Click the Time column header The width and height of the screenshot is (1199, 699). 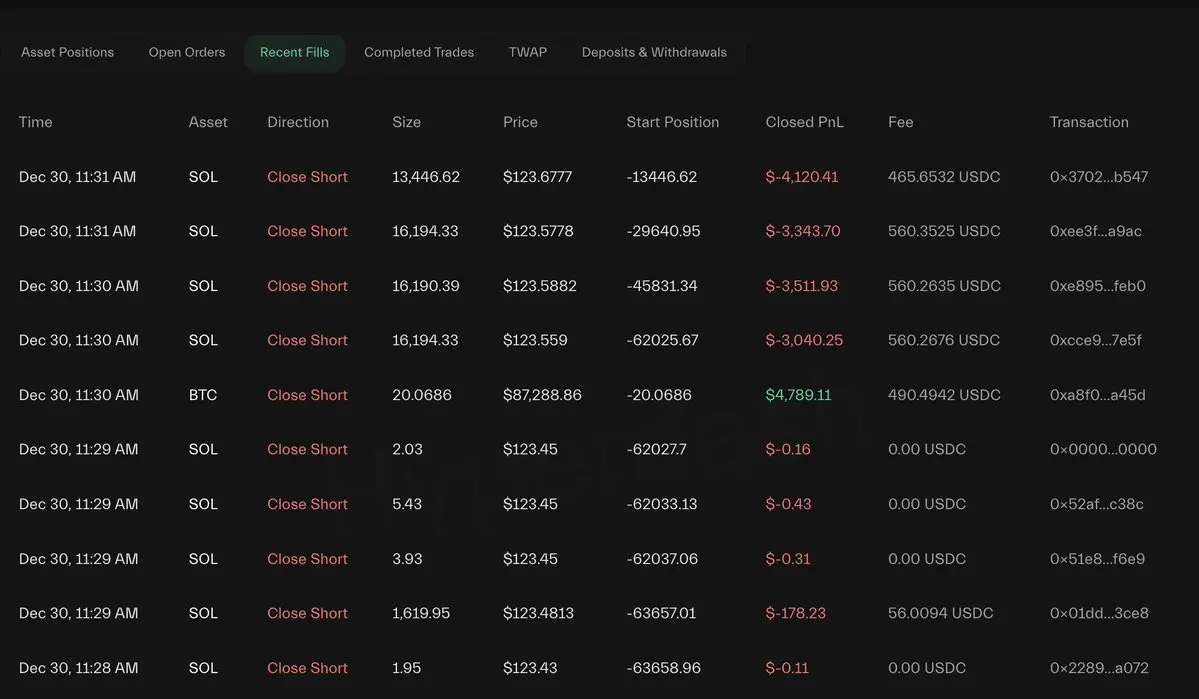click(x=35, y=122)
